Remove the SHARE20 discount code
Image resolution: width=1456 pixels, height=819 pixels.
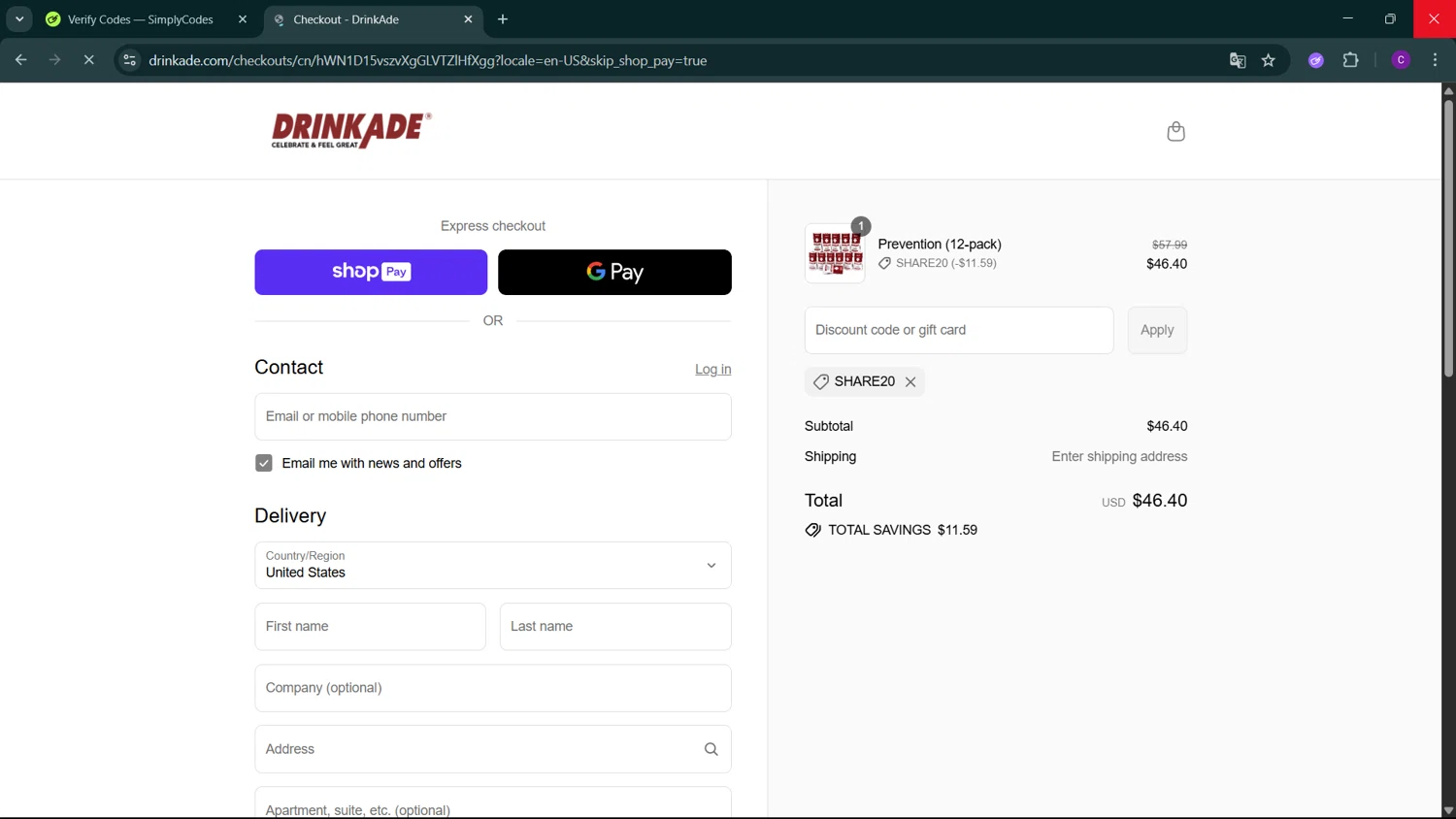(910, 382)
